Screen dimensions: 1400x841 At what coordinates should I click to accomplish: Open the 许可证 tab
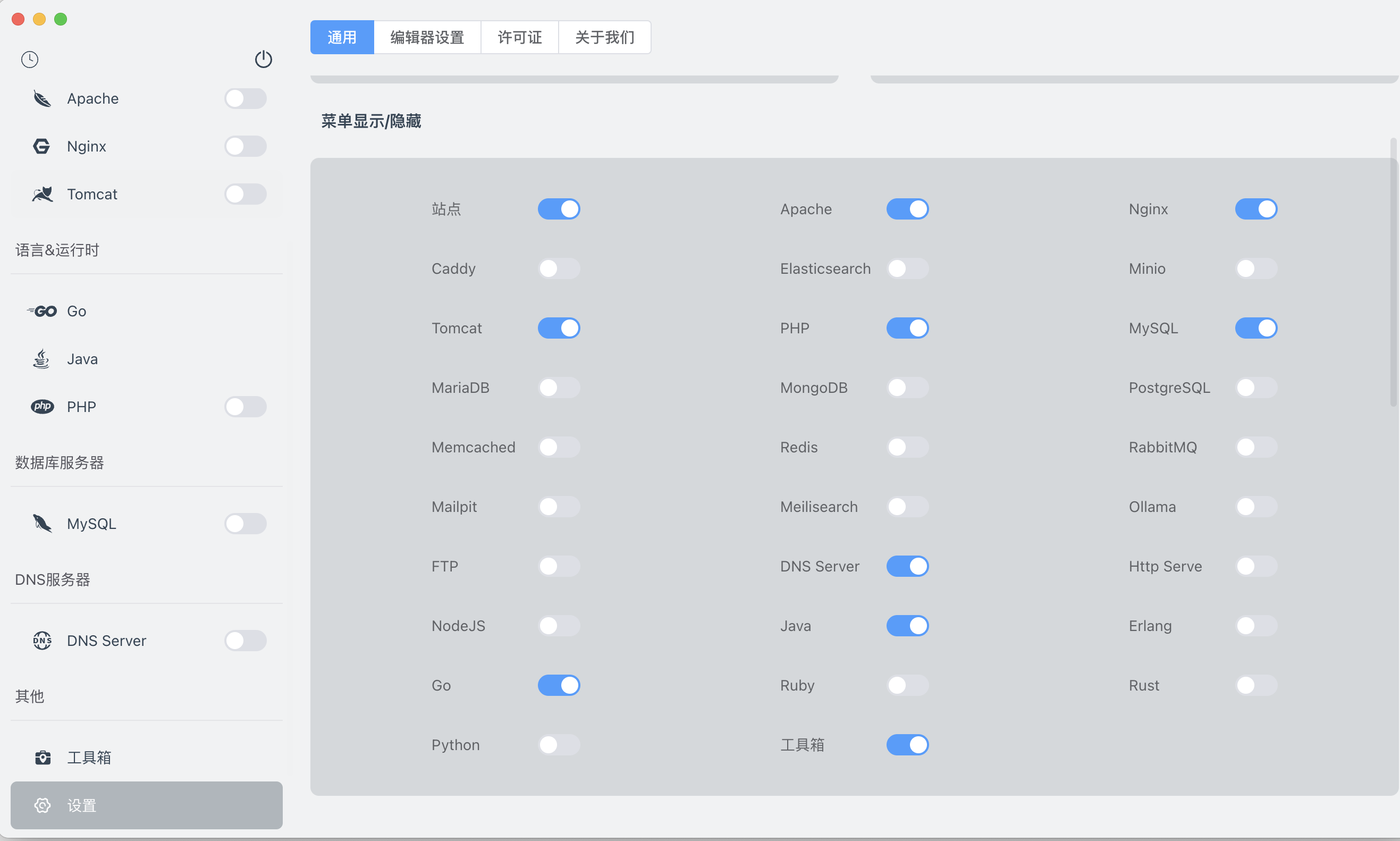coord(519,37)
